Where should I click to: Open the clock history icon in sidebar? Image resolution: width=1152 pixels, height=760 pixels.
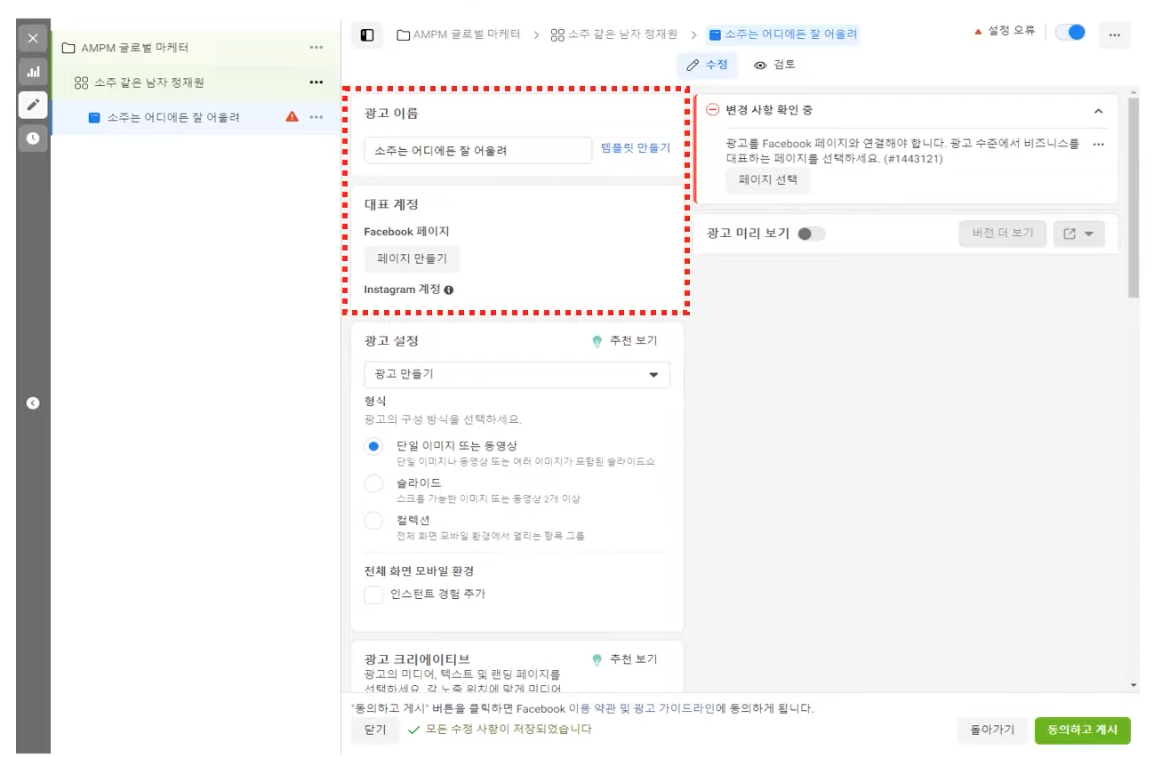(32, 138)
